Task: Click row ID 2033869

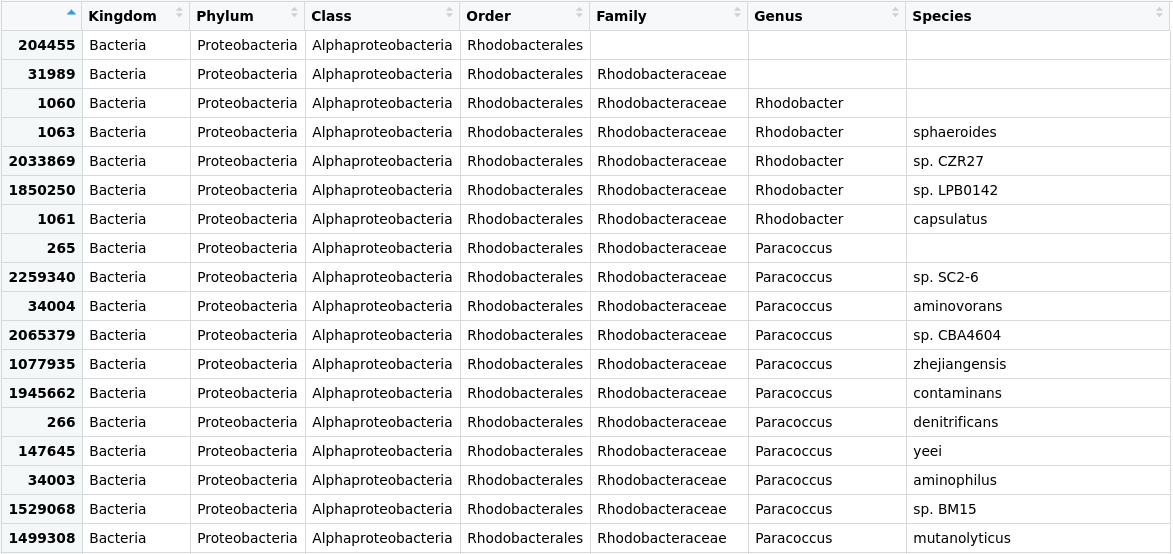Action: click(x=42, y=161)
